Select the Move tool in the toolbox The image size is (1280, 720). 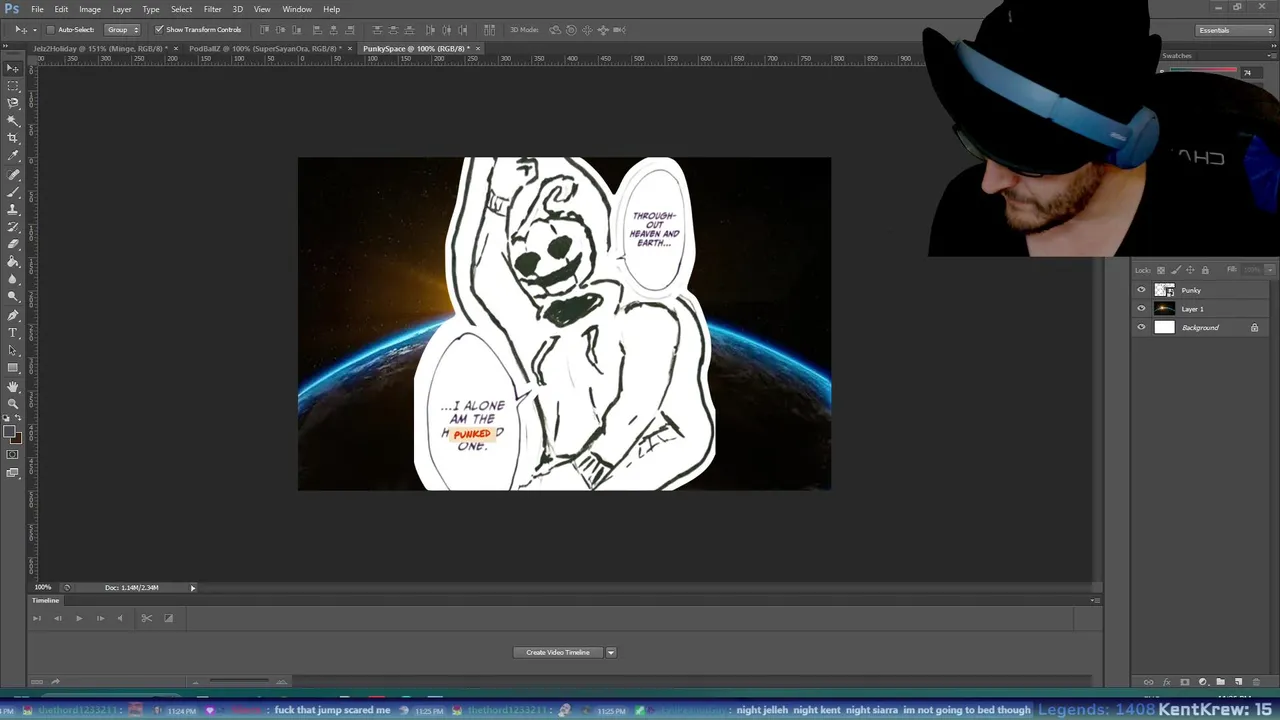tap(13, 68)
